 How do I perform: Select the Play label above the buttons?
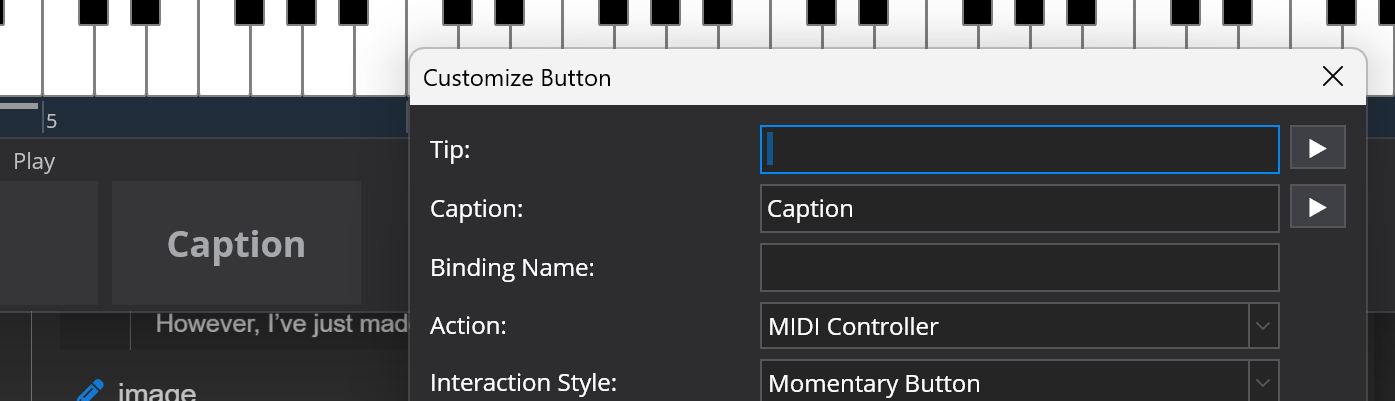tap(34, 162)
